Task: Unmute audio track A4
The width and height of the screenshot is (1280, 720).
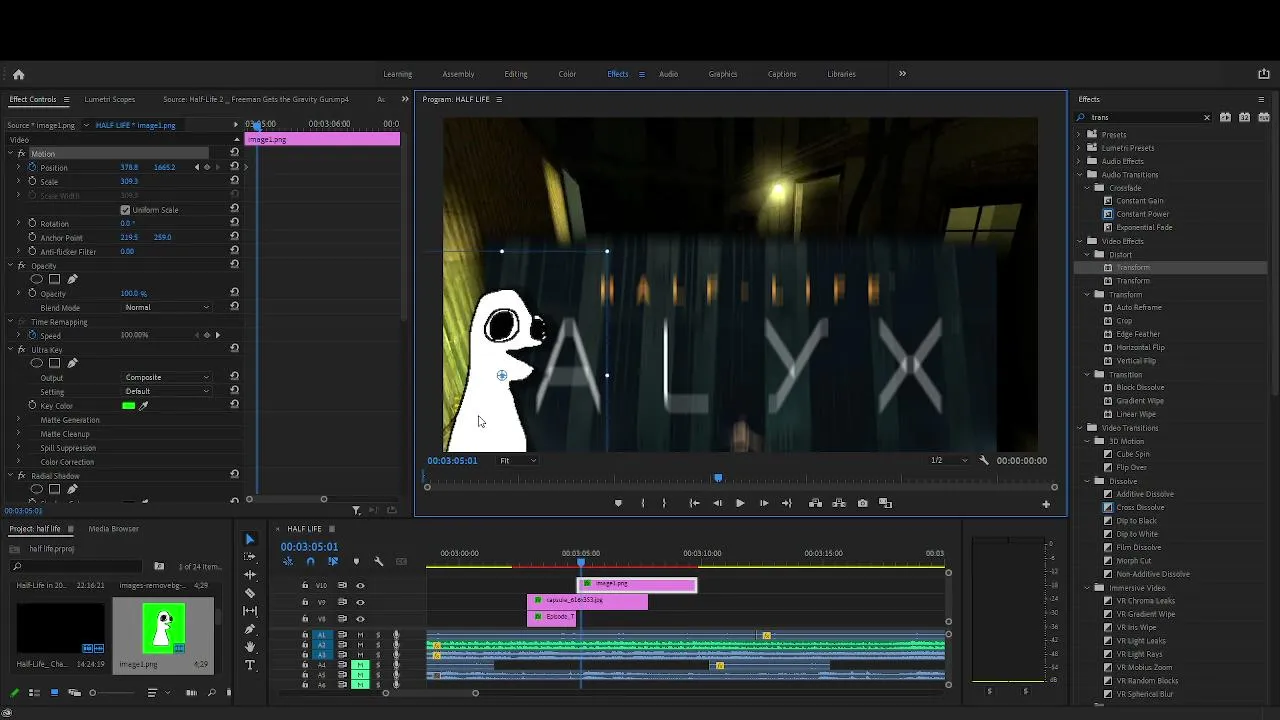Action: pos(360,665)
